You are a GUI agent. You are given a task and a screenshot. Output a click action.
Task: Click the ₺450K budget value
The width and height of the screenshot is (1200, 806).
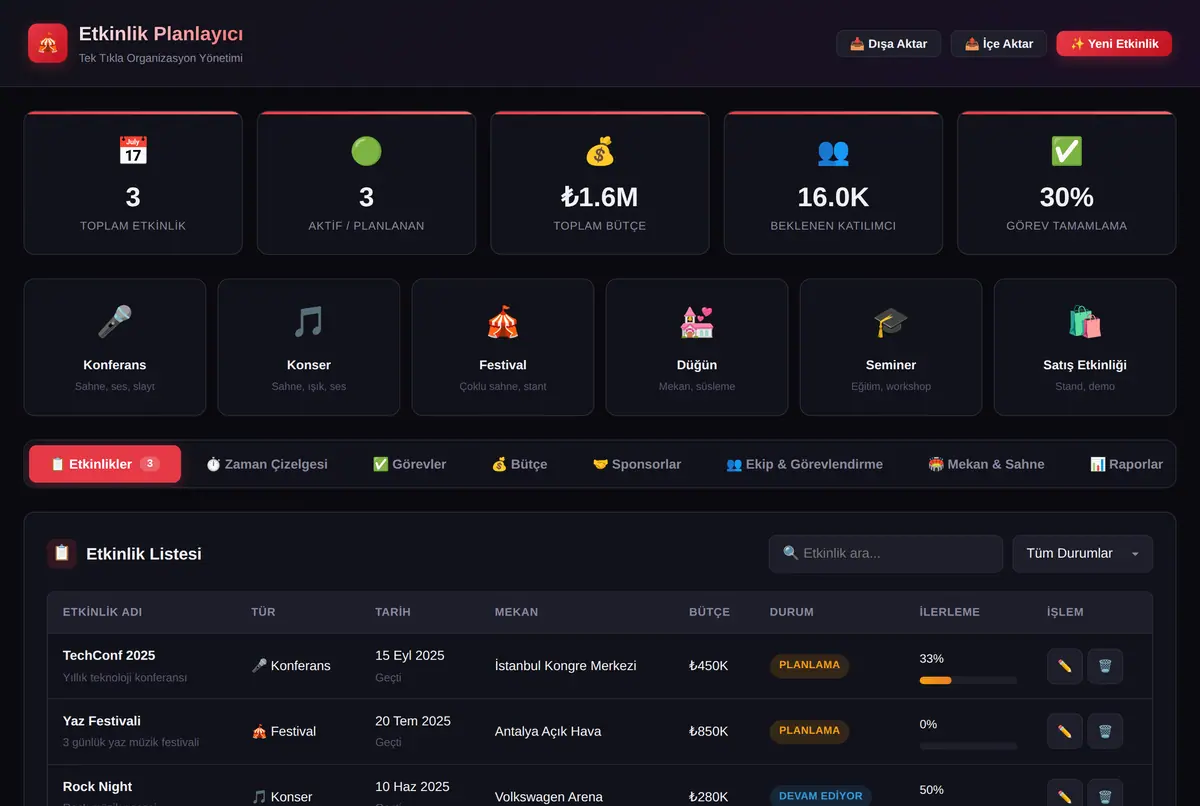coord(708,666)
